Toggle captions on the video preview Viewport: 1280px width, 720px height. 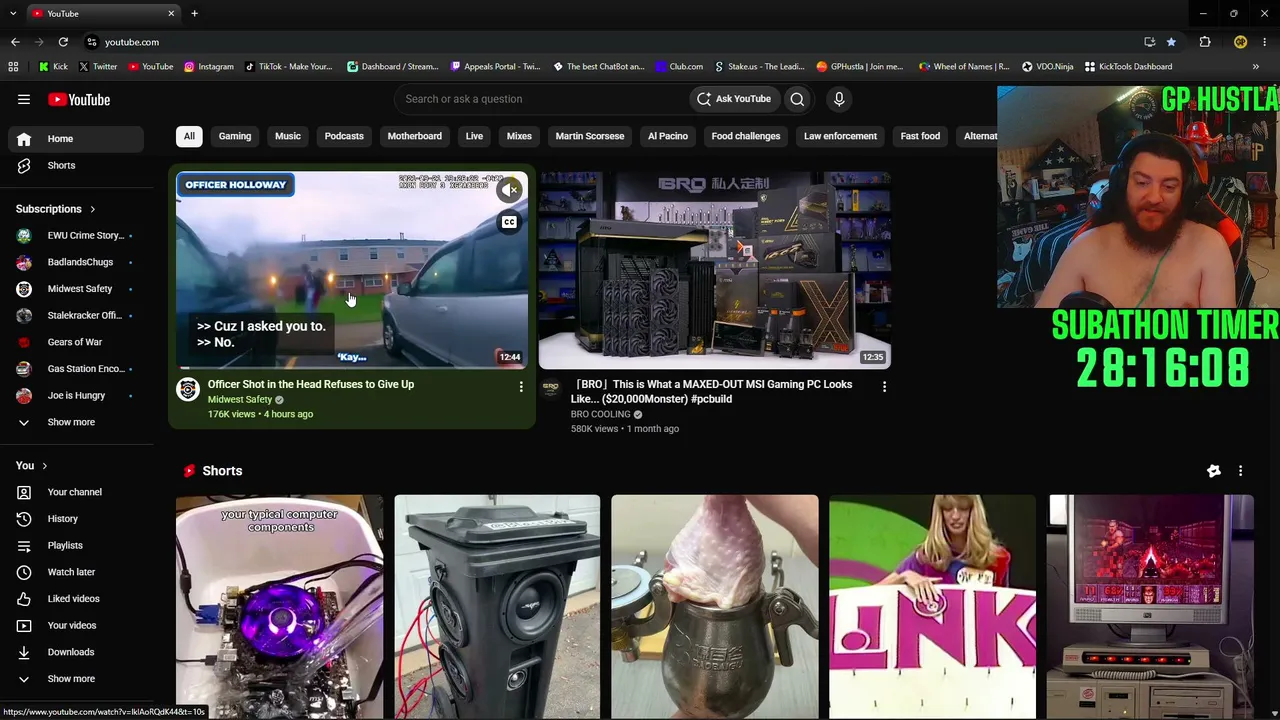click(509, 222)
